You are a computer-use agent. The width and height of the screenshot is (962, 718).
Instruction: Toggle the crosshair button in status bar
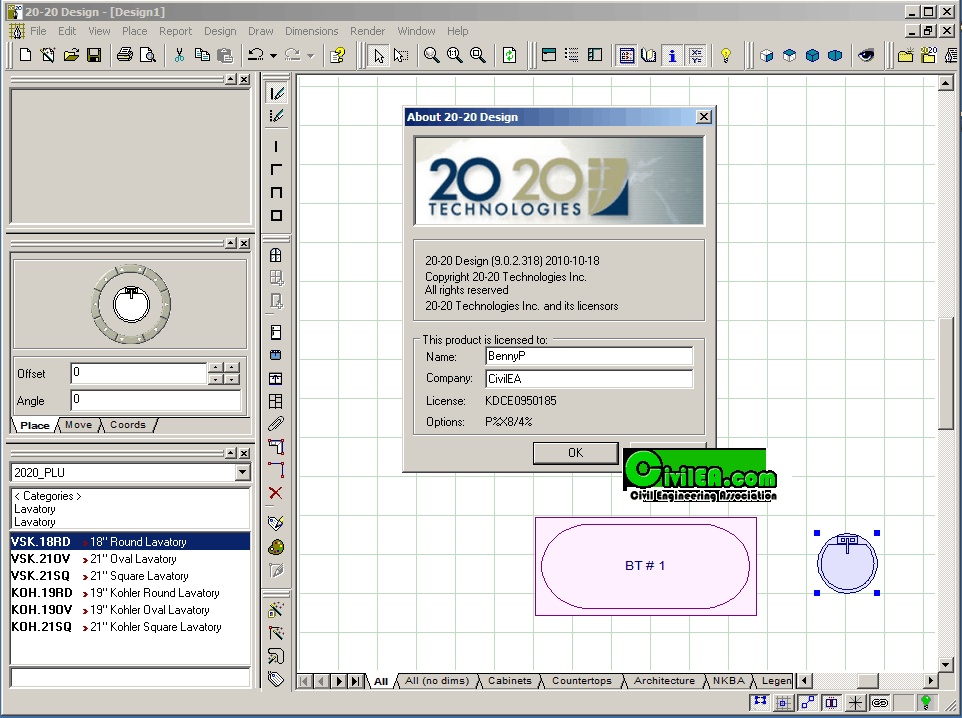pos(856,703)
